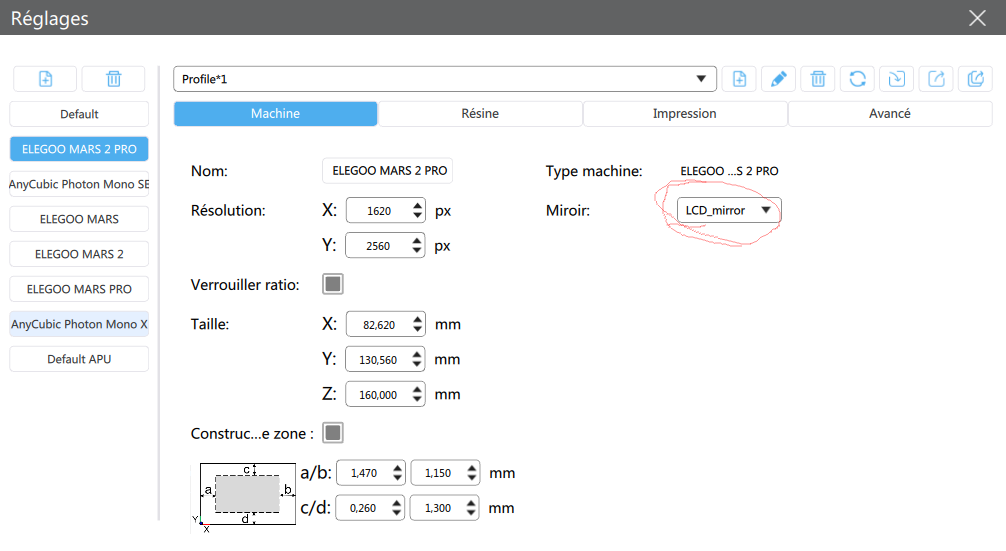Expand the Miroir LCD_mirror dropdown
This screenshot has height=551, width=1006.
(x=729, y=210)
